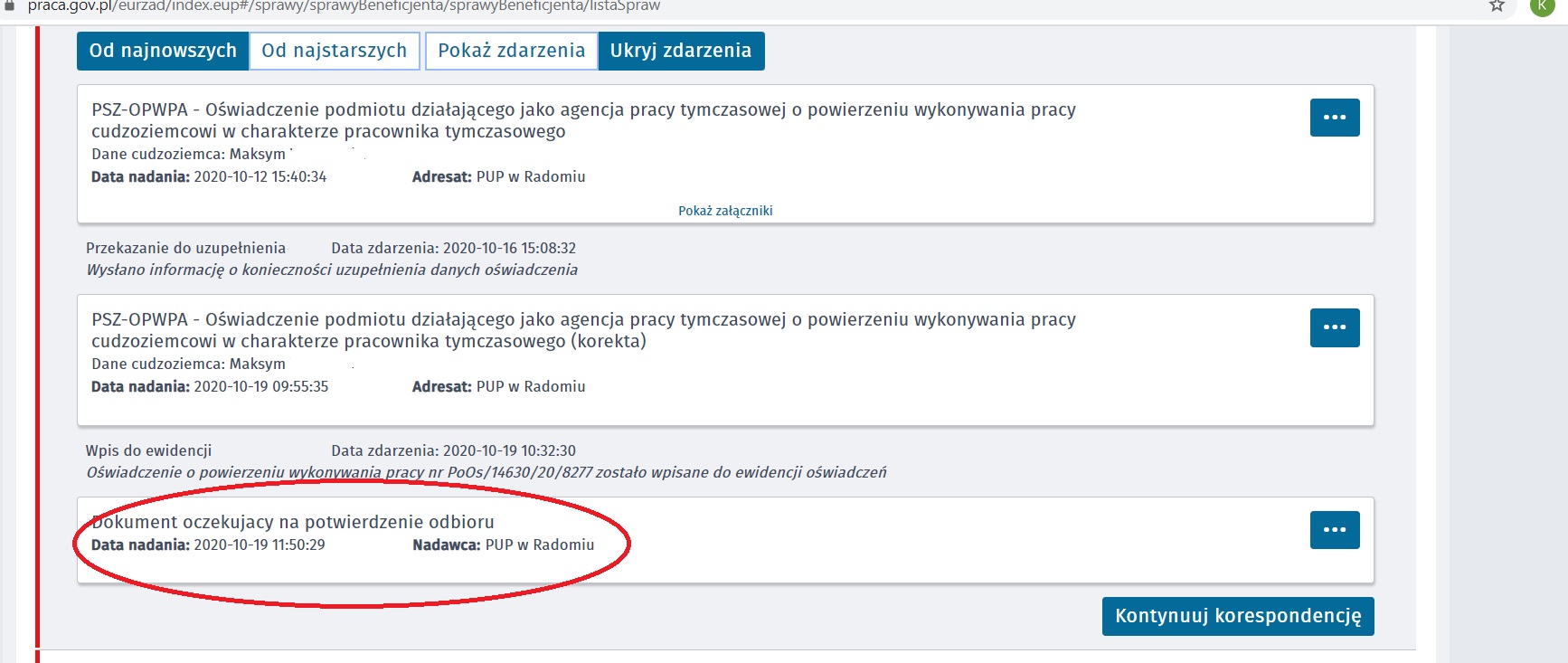Open three-dot menu for document awaiting confirmation
The image size is (1568, 663).
(1334, 530)
